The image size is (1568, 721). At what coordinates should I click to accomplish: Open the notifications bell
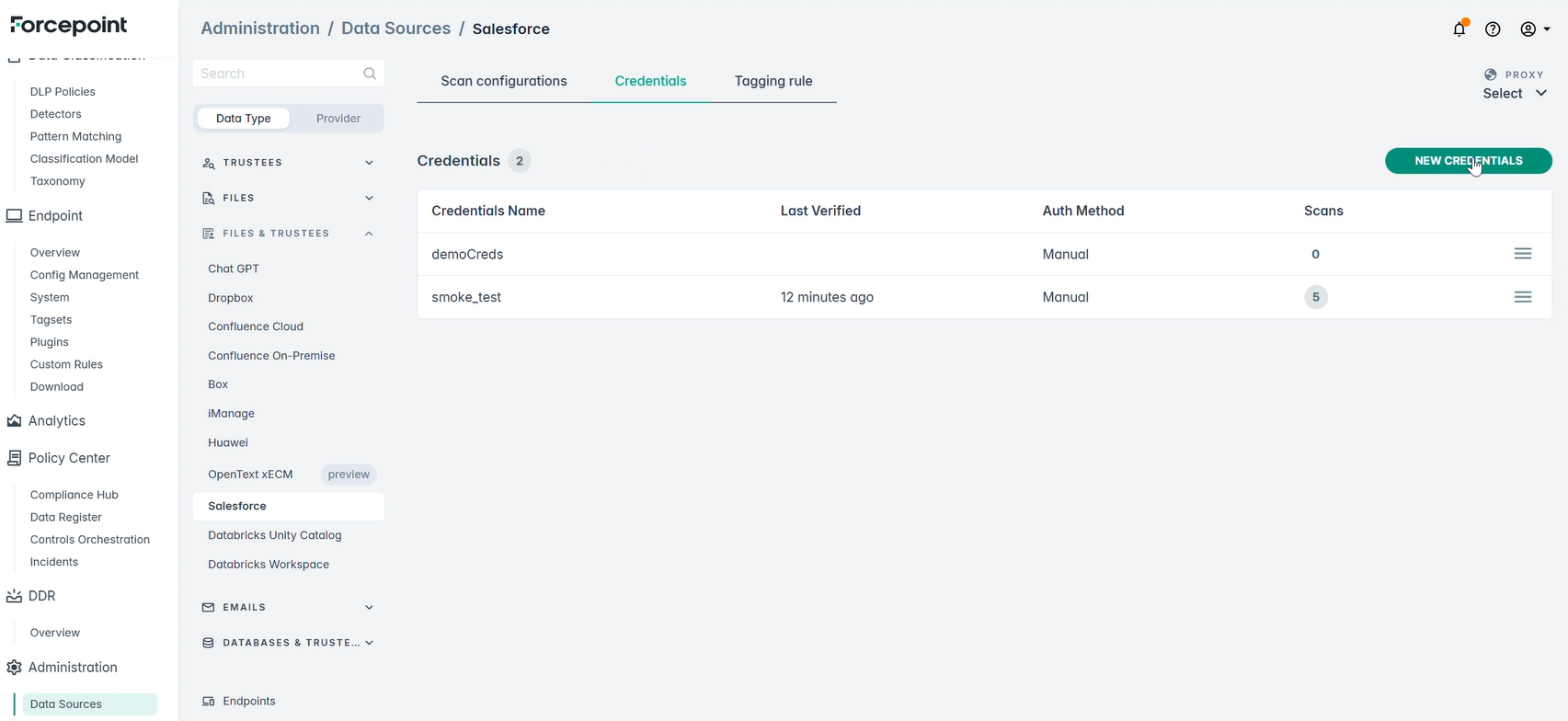[x=1459, y=29]
